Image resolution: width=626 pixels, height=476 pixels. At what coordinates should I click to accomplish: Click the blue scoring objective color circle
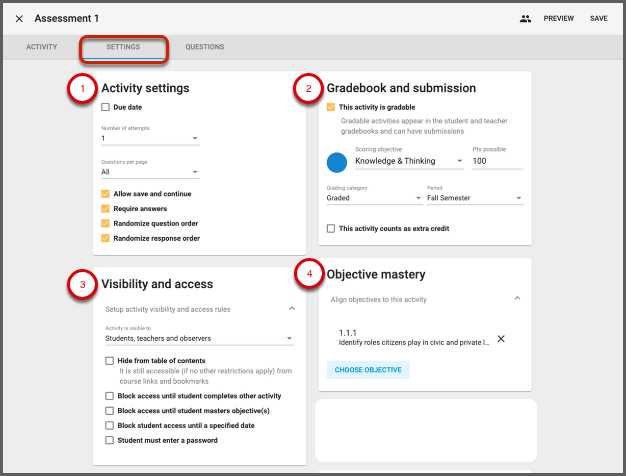click(337, 162)
